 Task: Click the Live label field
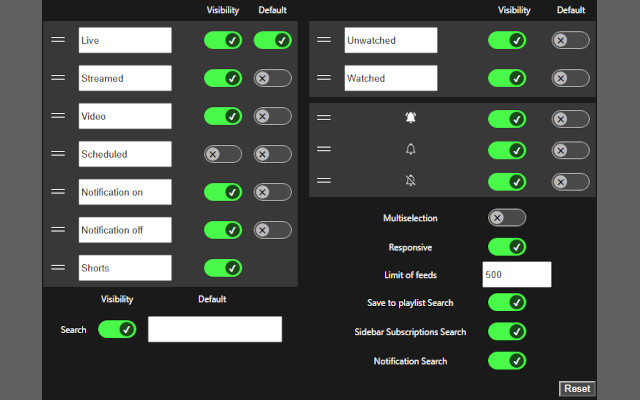click(x=125, y=40)
